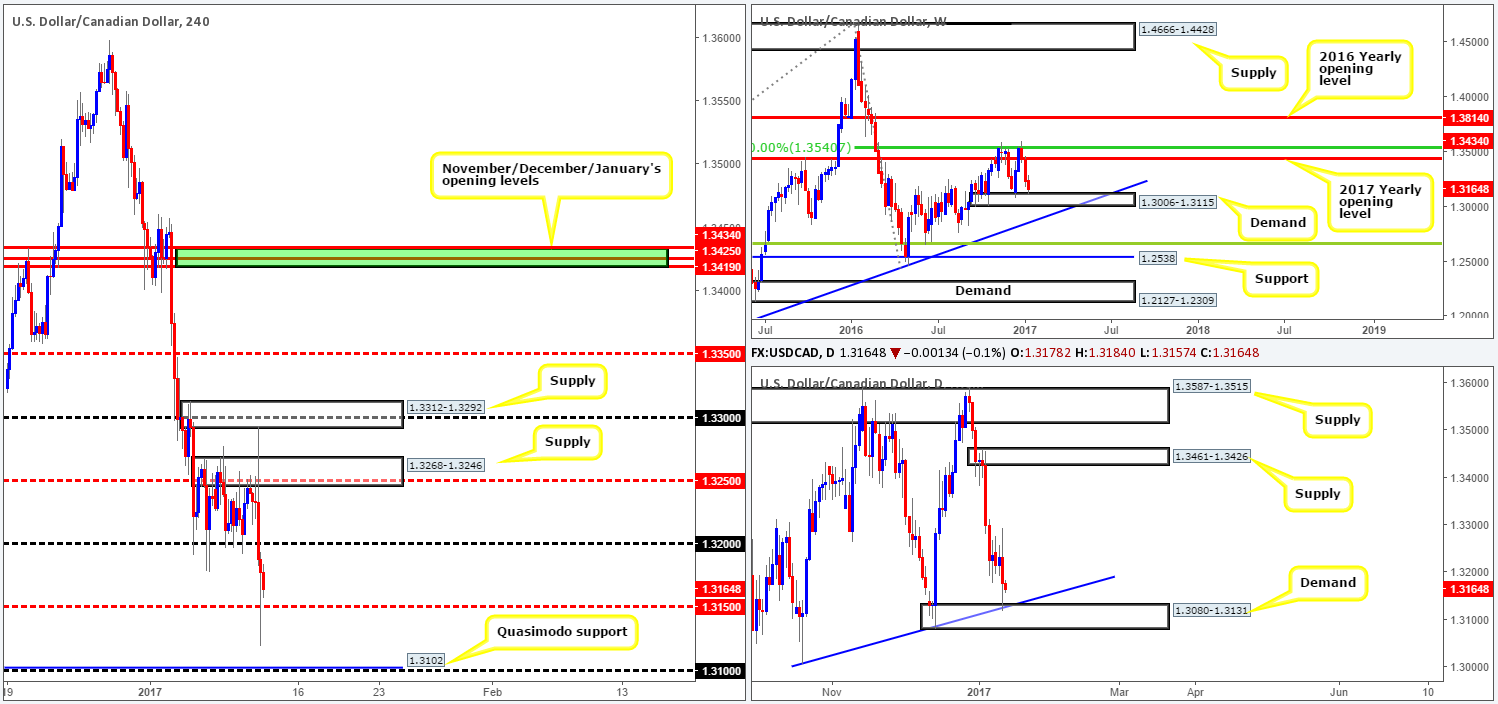Click the '2018' date on the weekly chart axis
1498x704 pixels.
pyautogui.click(x=1198, y=328)
